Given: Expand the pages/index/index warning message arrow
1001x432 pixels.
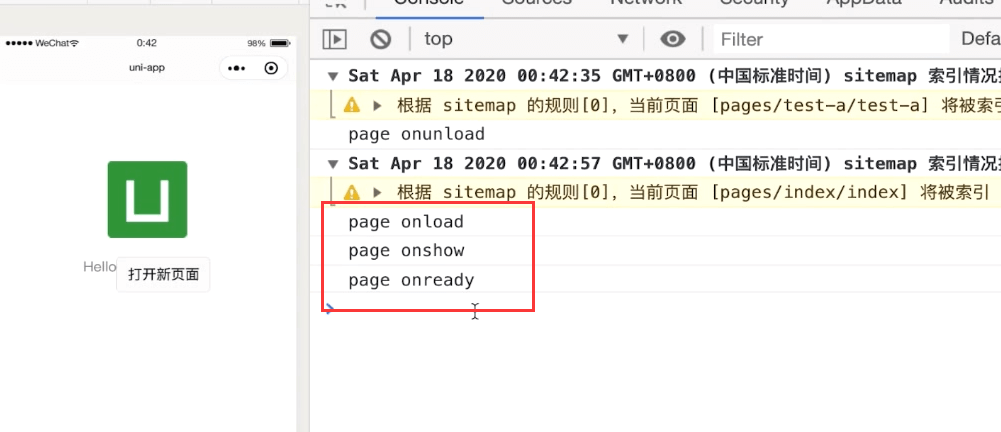Looking at the screenshot, I should click(x=377, y=192).
